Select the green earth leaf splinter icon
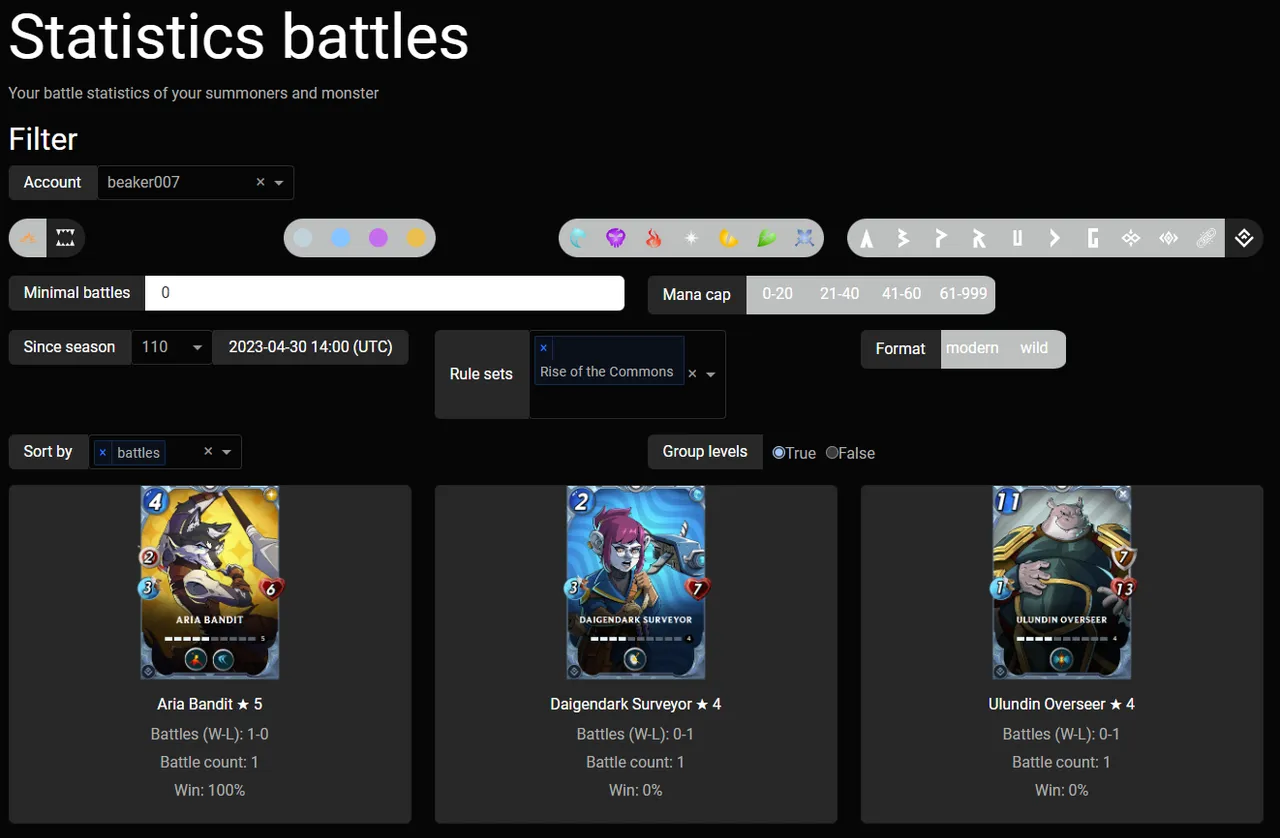 coord(767,238)
